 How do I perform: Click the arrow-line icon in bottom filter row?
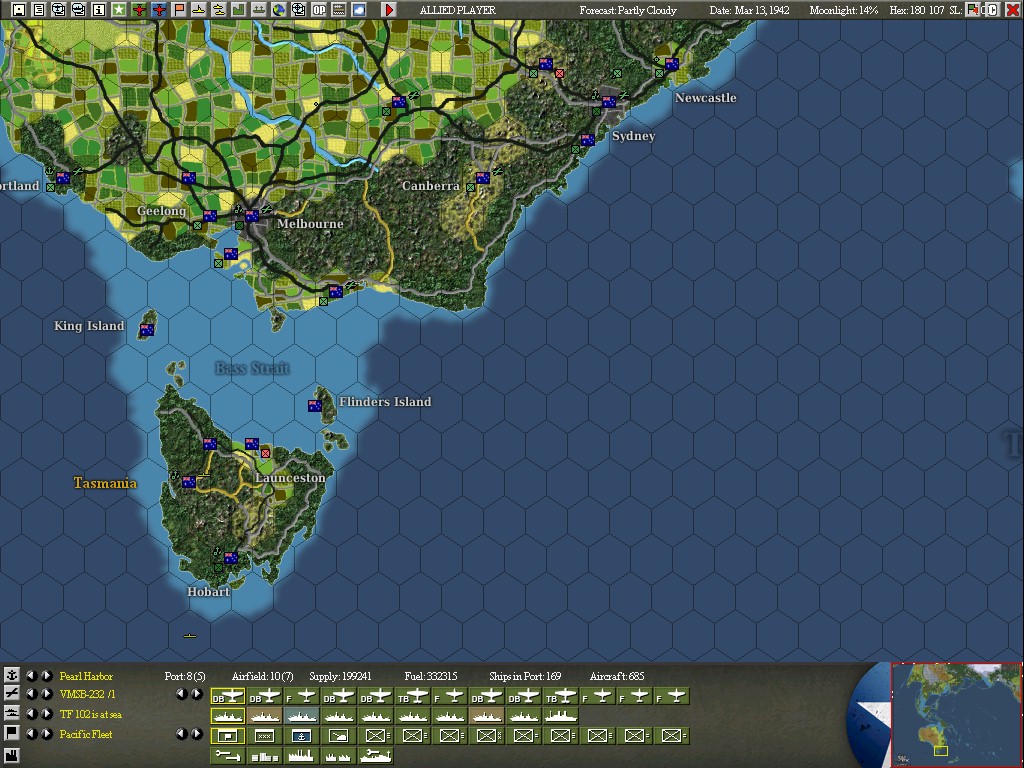227,756
